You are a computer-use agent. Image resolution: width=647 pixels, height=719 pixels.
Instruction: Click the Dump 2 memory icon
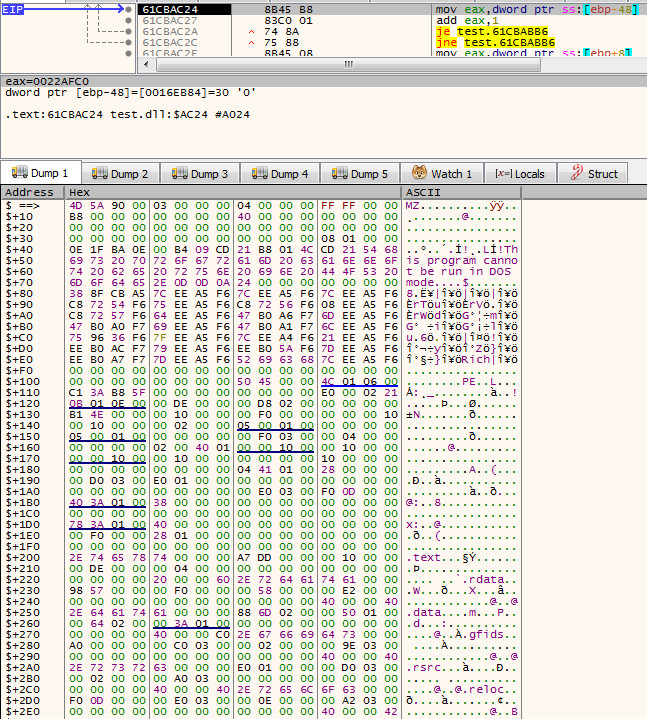coord(97,174)
